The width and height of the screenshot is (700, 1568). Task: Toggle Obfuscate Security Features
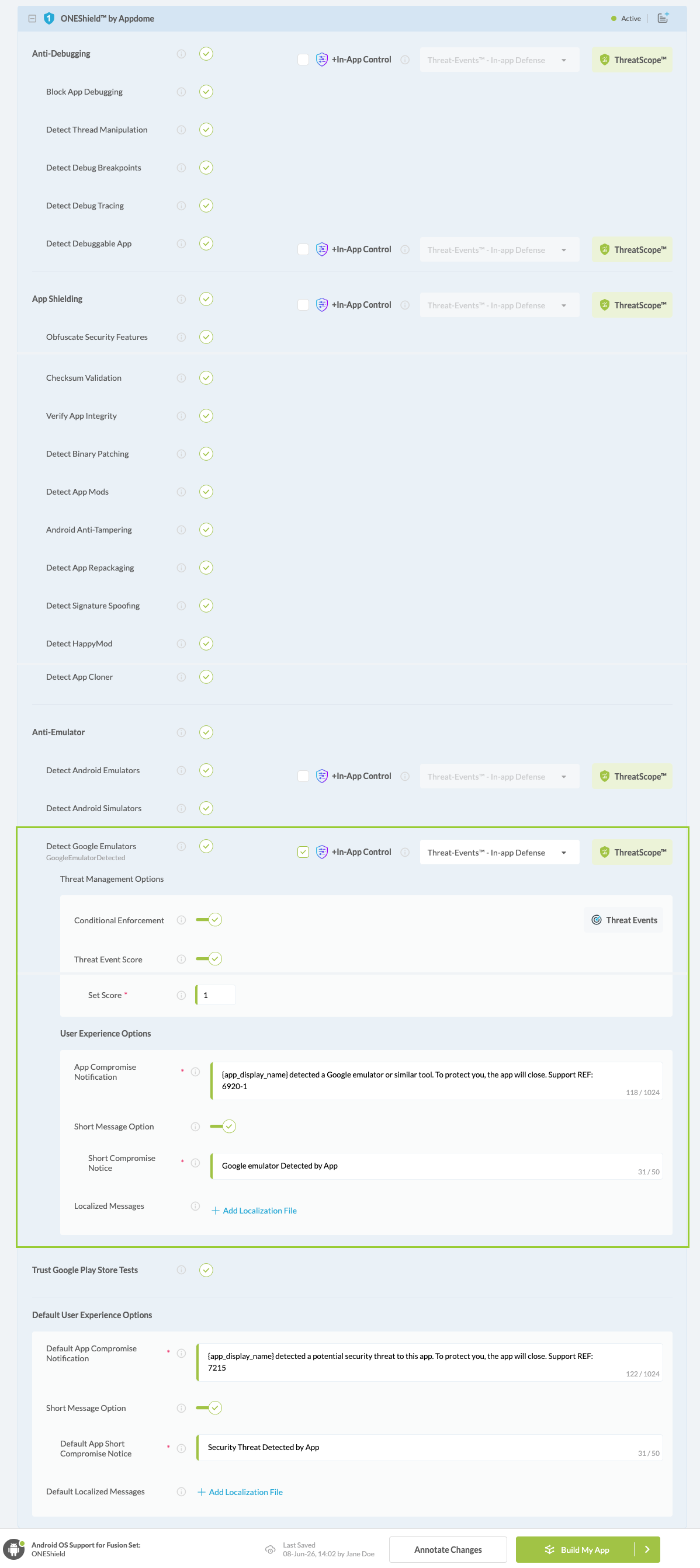(x=206, y=337)
